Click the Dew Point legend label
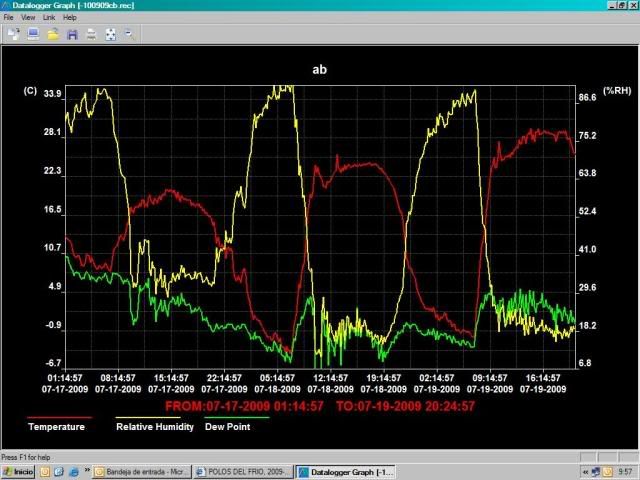640x480 pixels. point(227,427)
